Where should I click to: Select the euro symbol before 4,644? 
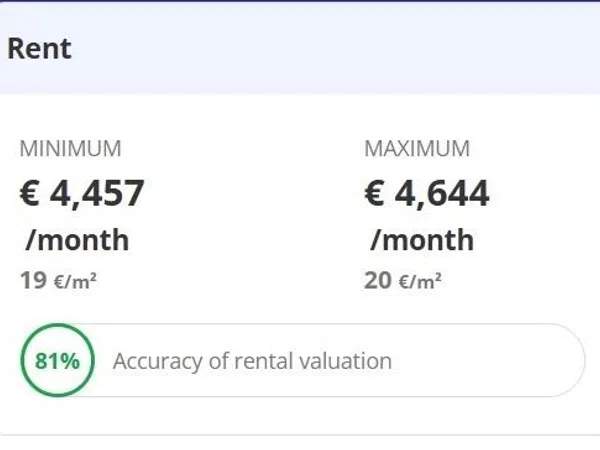[374, 193]
